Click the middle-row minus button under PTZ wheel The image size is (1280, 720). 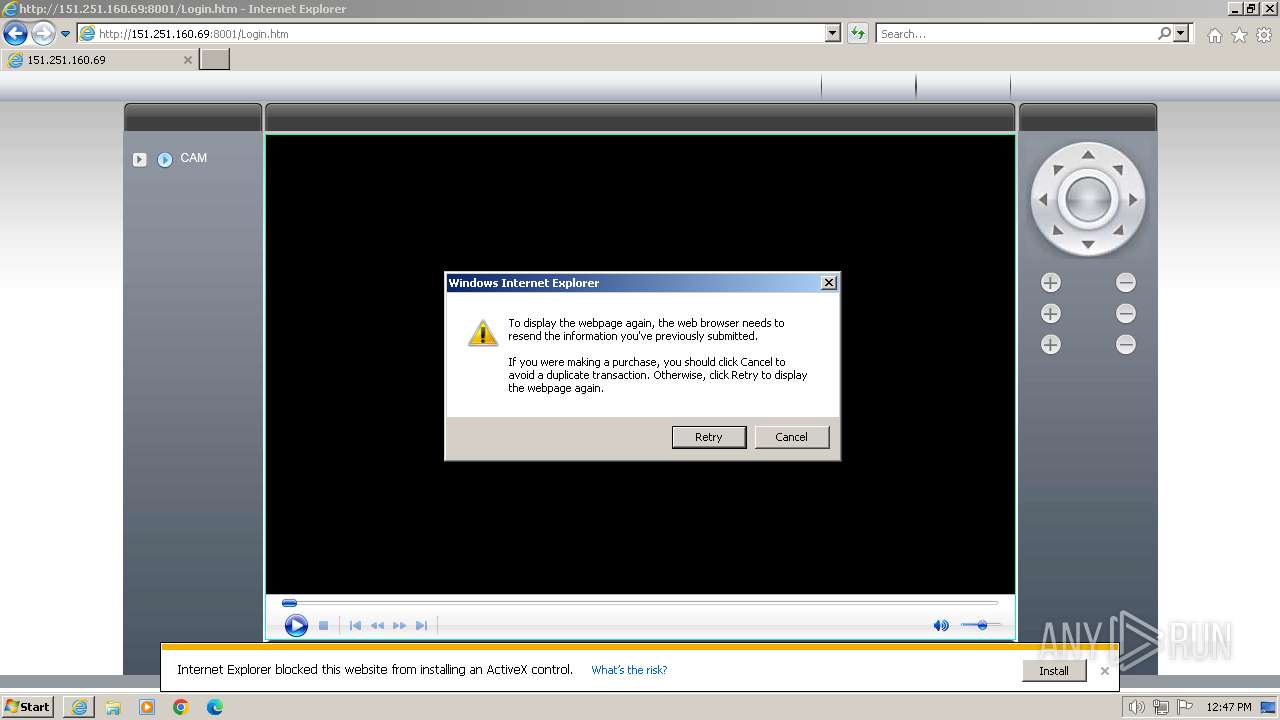tap(1126, 314)
